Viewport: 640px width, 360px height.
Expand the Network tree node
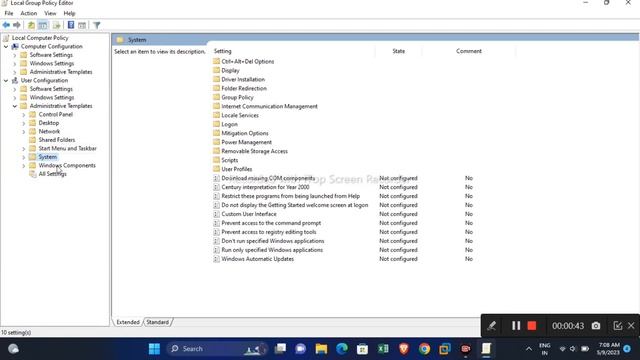[x=24, y=132]
